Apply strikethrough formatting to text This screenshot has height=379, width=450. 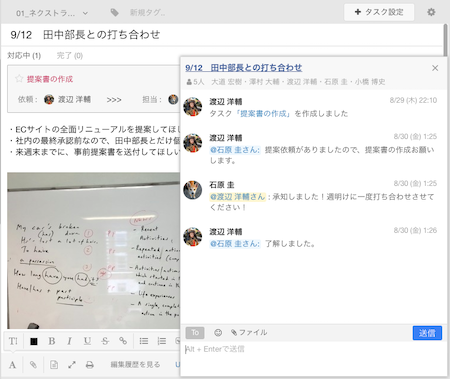click(x=105, y=341)
